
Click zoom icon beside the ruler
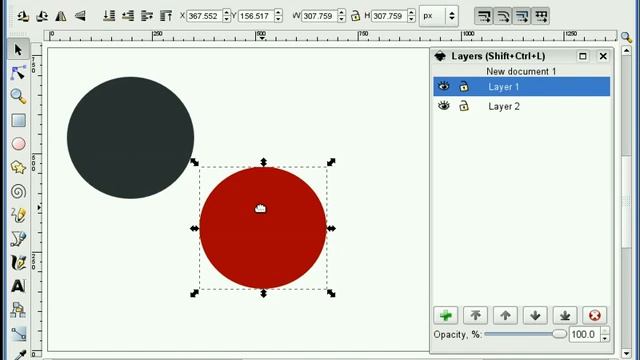pos(626,37)
